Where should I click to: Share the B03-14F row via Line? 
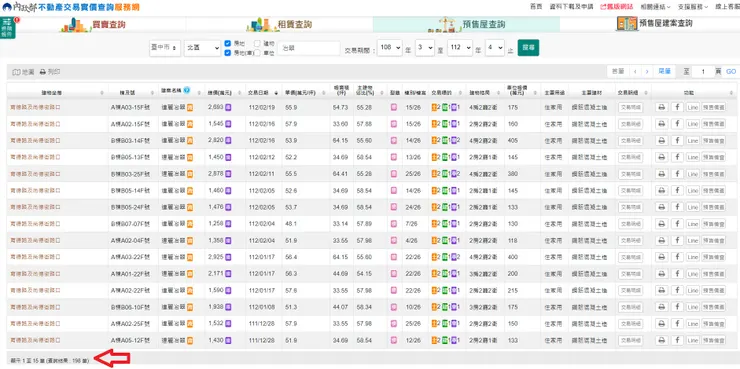pyautogui.click(x=692, y=141)
